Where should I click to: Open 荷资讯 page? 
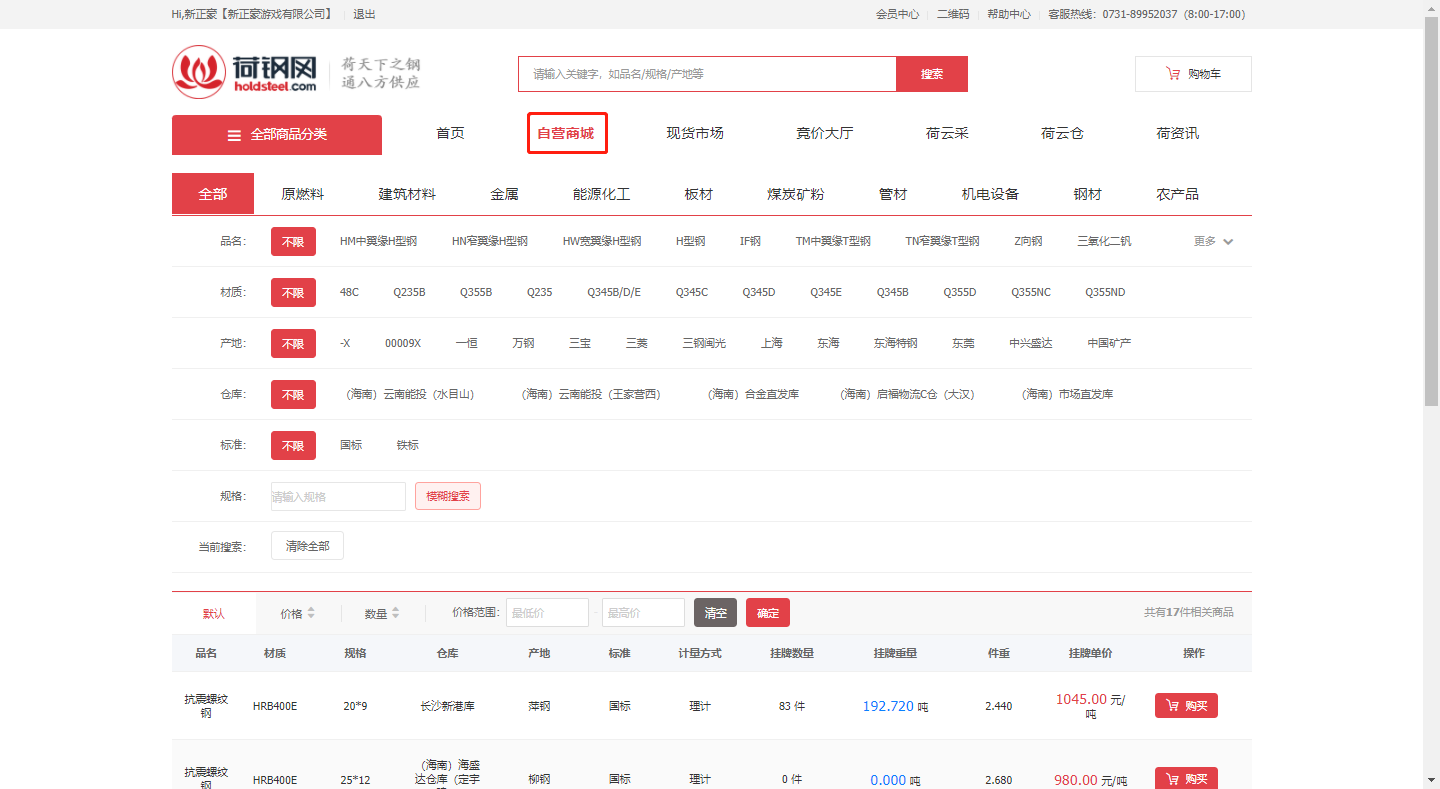click(1177, 134)
